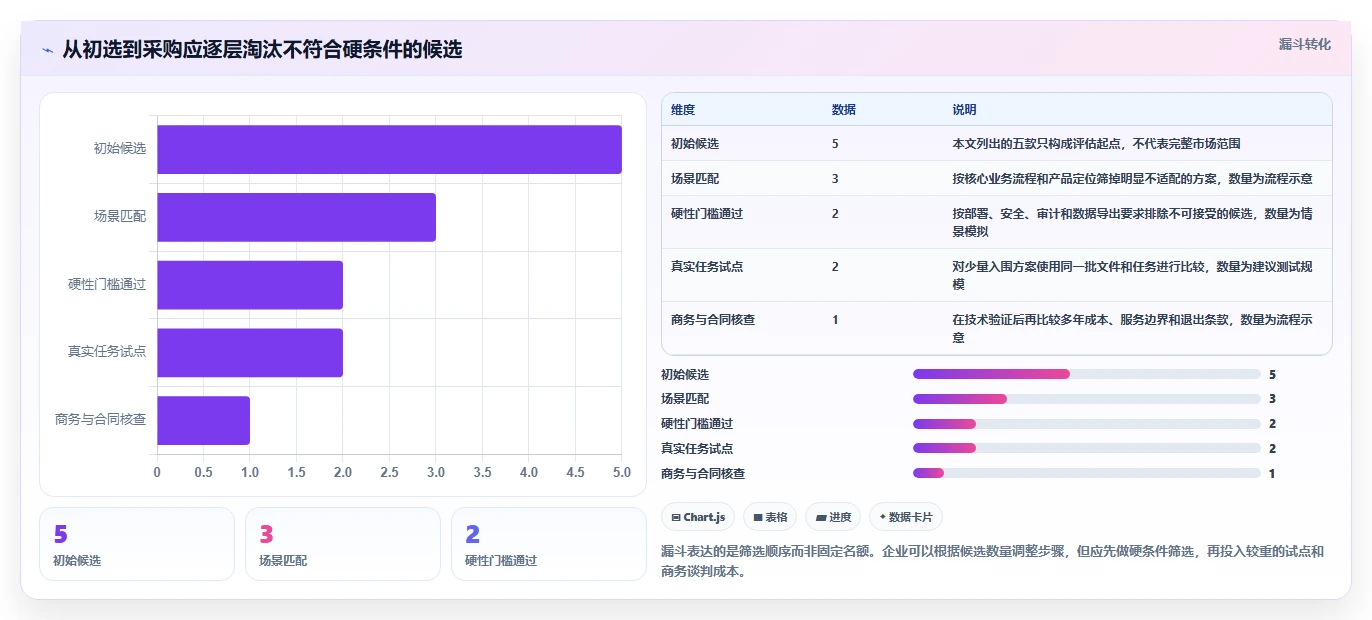The width and height of the screenshot is (1372, 620).
Task: Click the 真实任务试点 progress bar
Action: [1086, 449]
